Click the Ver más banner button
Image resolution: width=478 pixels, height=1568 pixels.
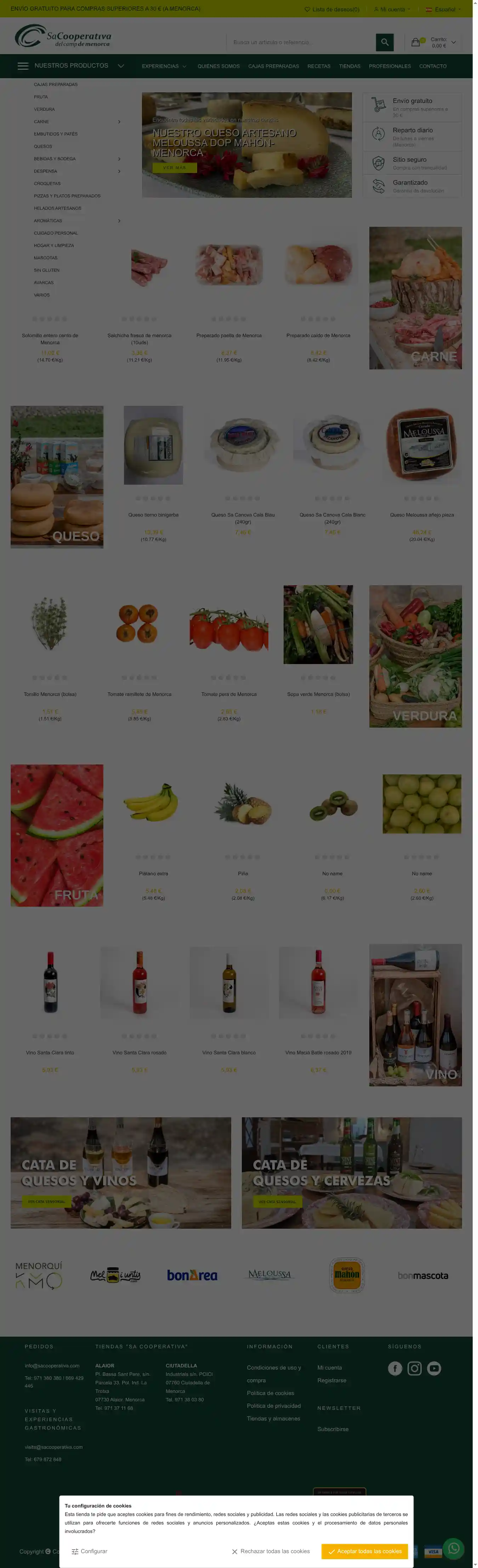click(x=174, y=167)
